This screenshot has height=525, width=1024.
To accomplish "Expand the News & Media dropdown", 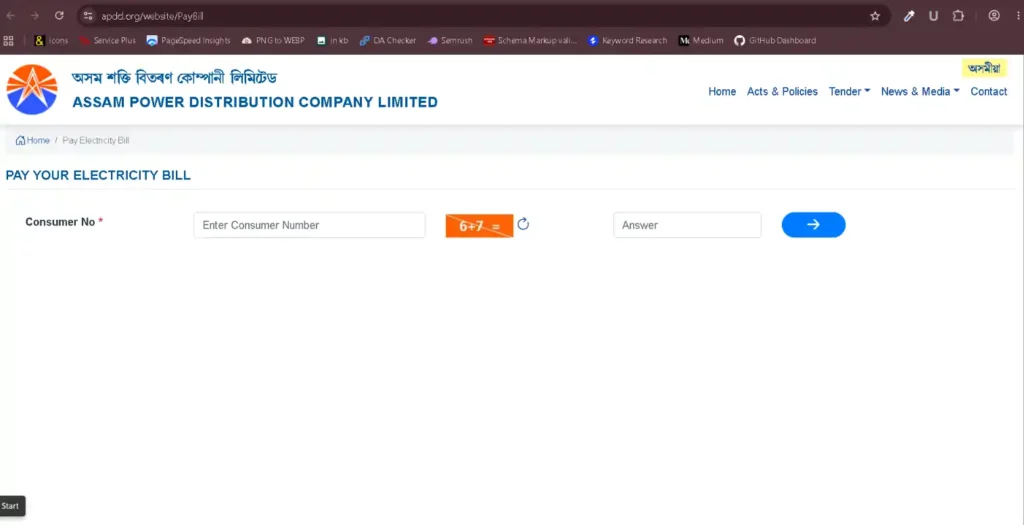I will pyautogui.click(x=920, y=91).
